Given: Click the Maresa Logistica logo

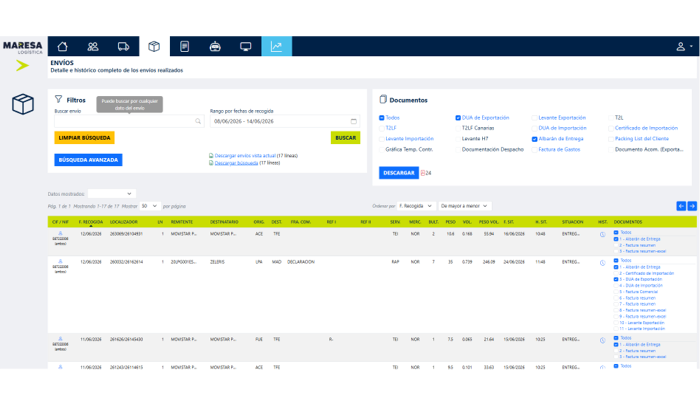Looking at the screenshot, I should [23, 47].
